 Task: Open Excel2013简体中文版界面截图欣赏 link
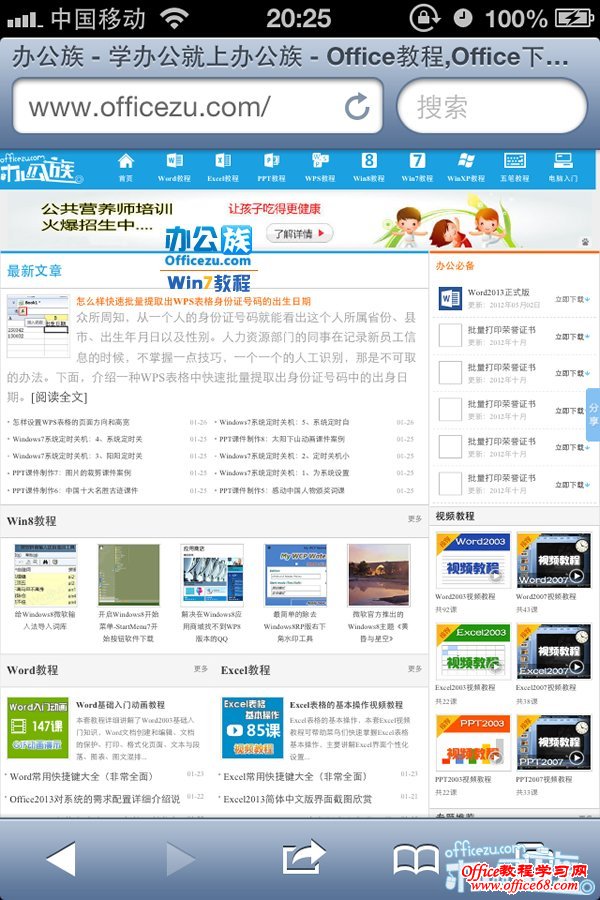point(297,799)
